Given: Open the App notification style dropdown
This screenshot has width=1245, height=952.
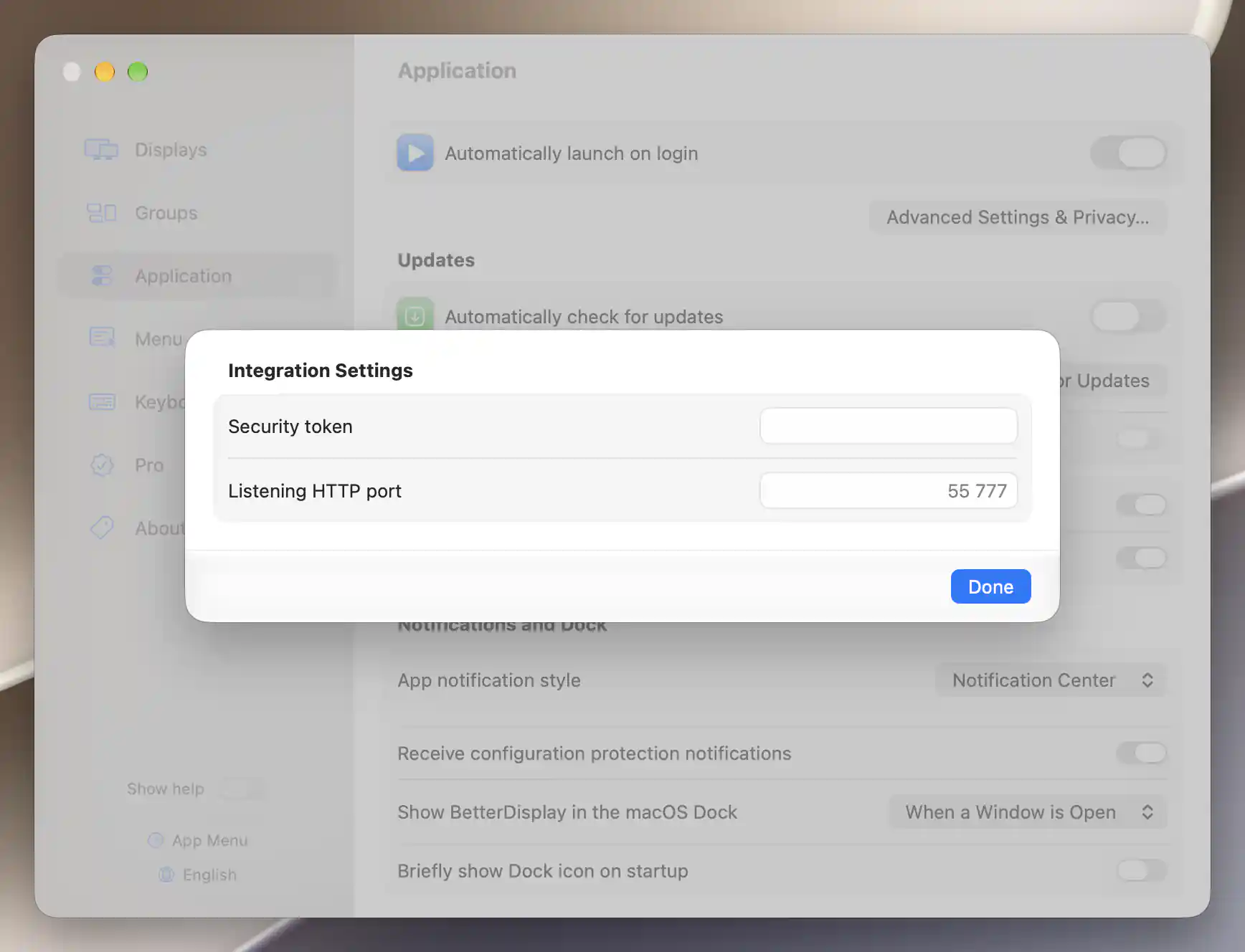Looking at the screenshot, I should 1051,680.
